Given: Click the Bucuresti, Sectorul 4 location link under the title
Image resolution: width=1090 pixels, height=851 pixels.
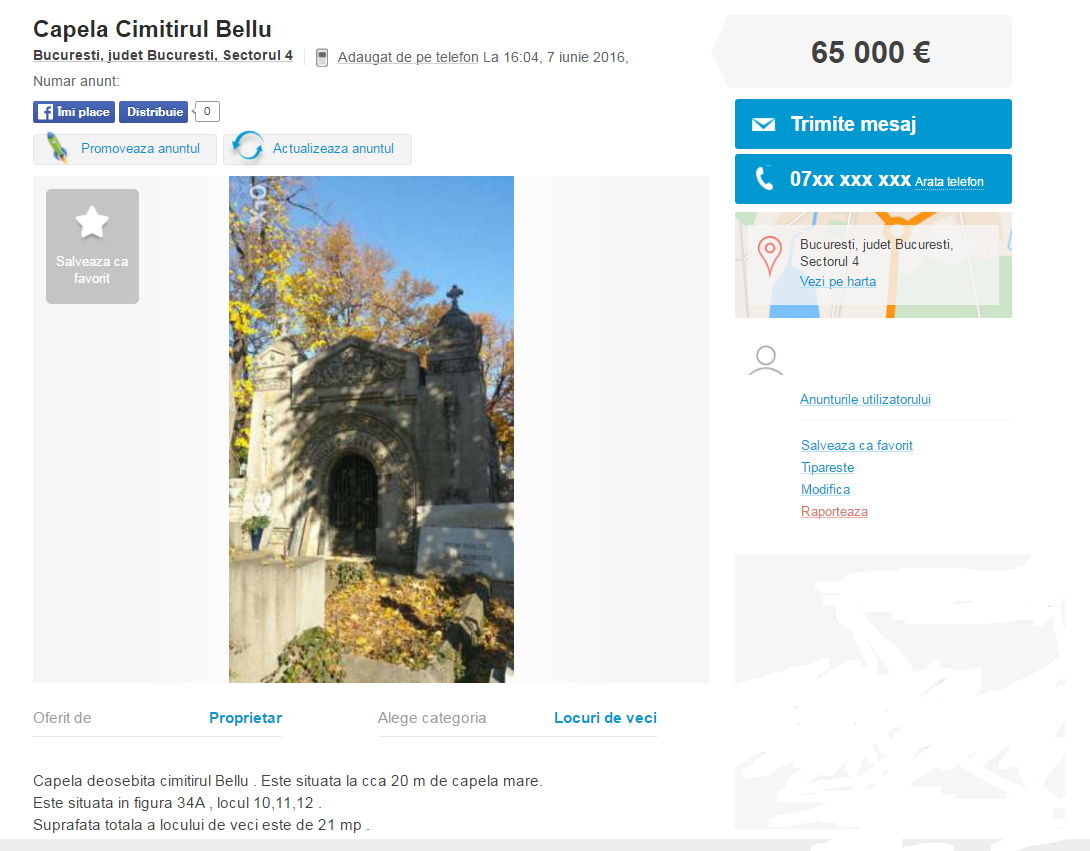Looking at the screenshot, I should pyautogui.click(x=163, y=56).
